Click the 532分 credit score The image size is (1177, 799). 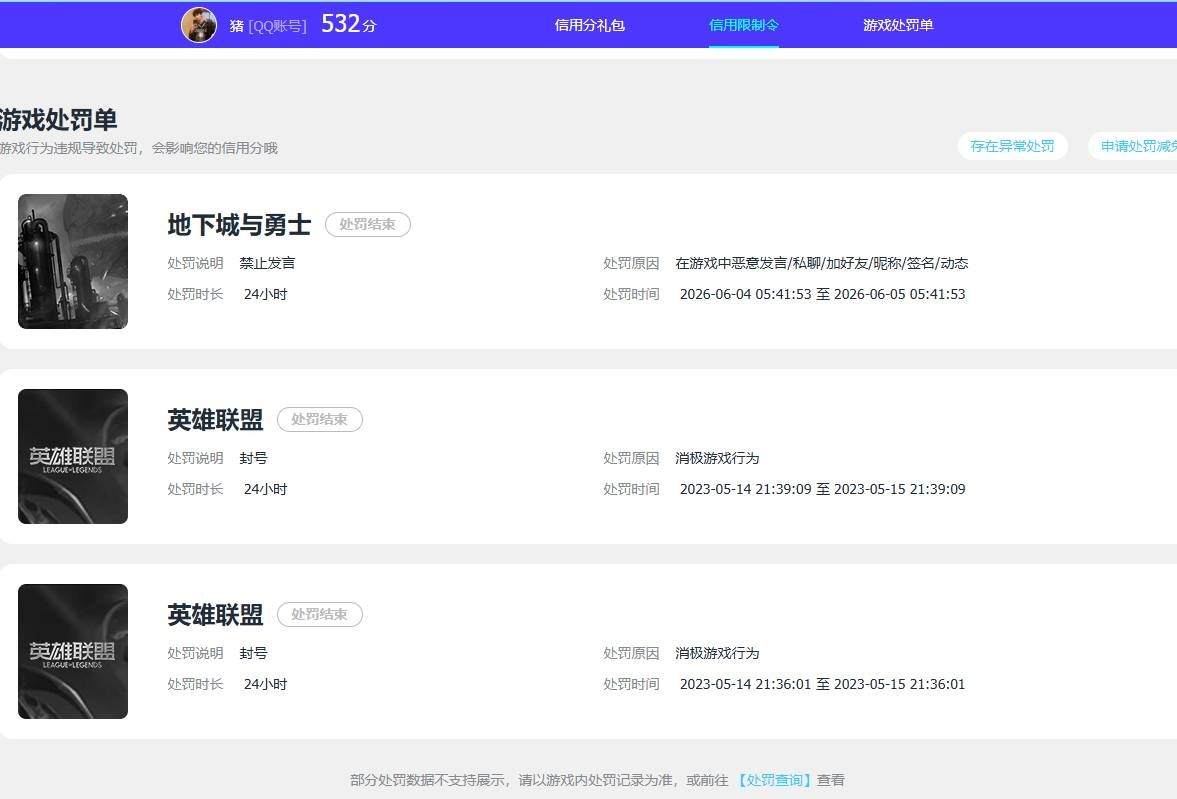(348, 24)
